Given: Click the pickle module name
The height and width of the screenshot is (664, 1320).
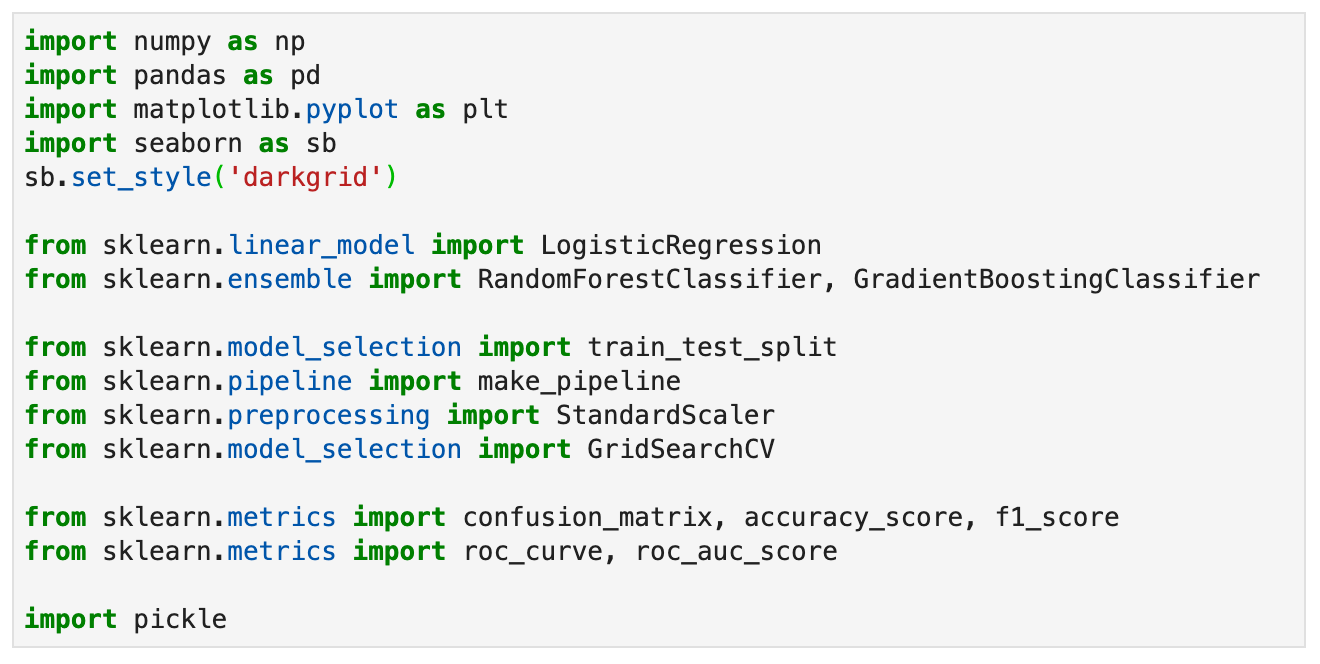Looking at the screenshot, I should (x=180, y=619).
